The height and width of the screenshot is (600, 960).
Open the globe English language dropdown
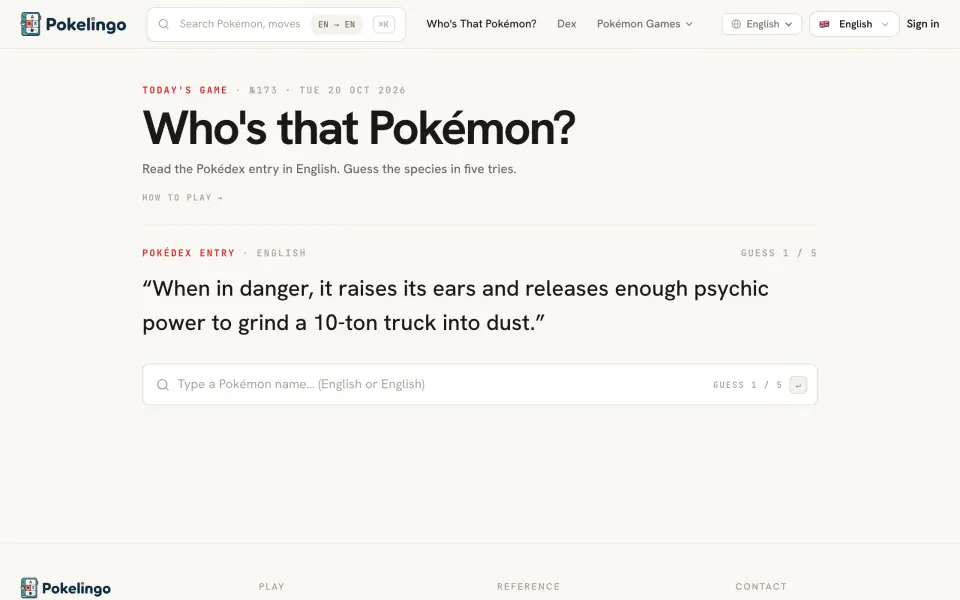pyautogui.click(x=762, y=24)
